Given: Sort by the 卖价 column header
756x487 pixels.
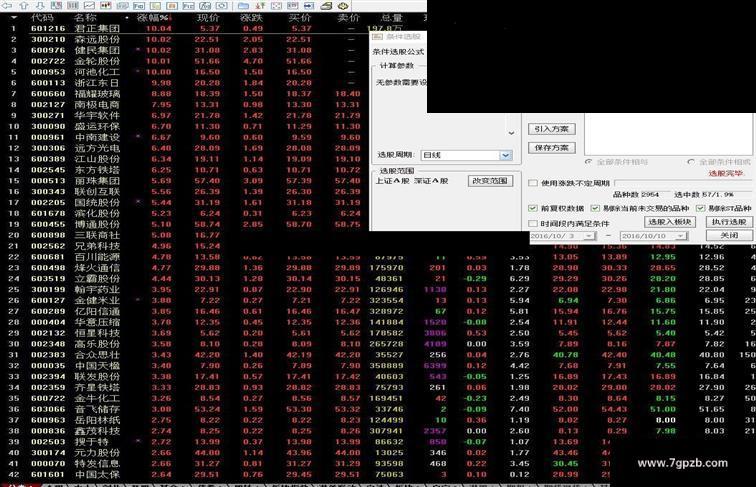Looking at the screenshot, I should [349, 18].
